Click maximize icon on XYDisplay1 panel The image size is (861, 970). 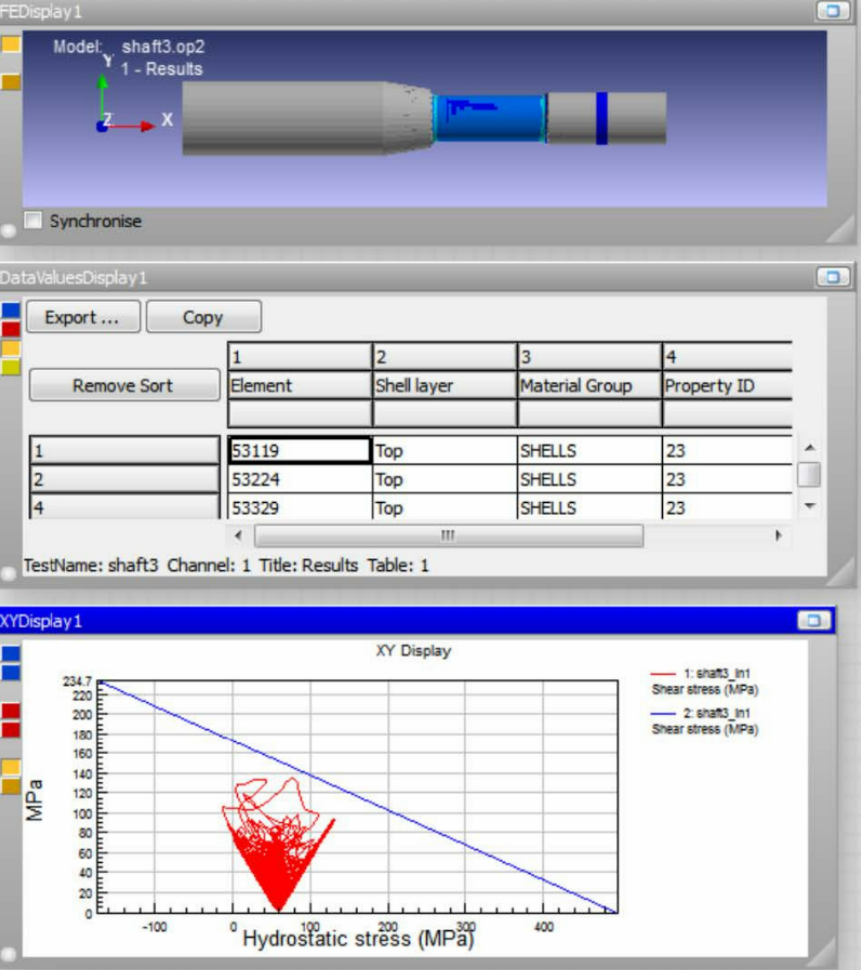[x=813, y=621]
